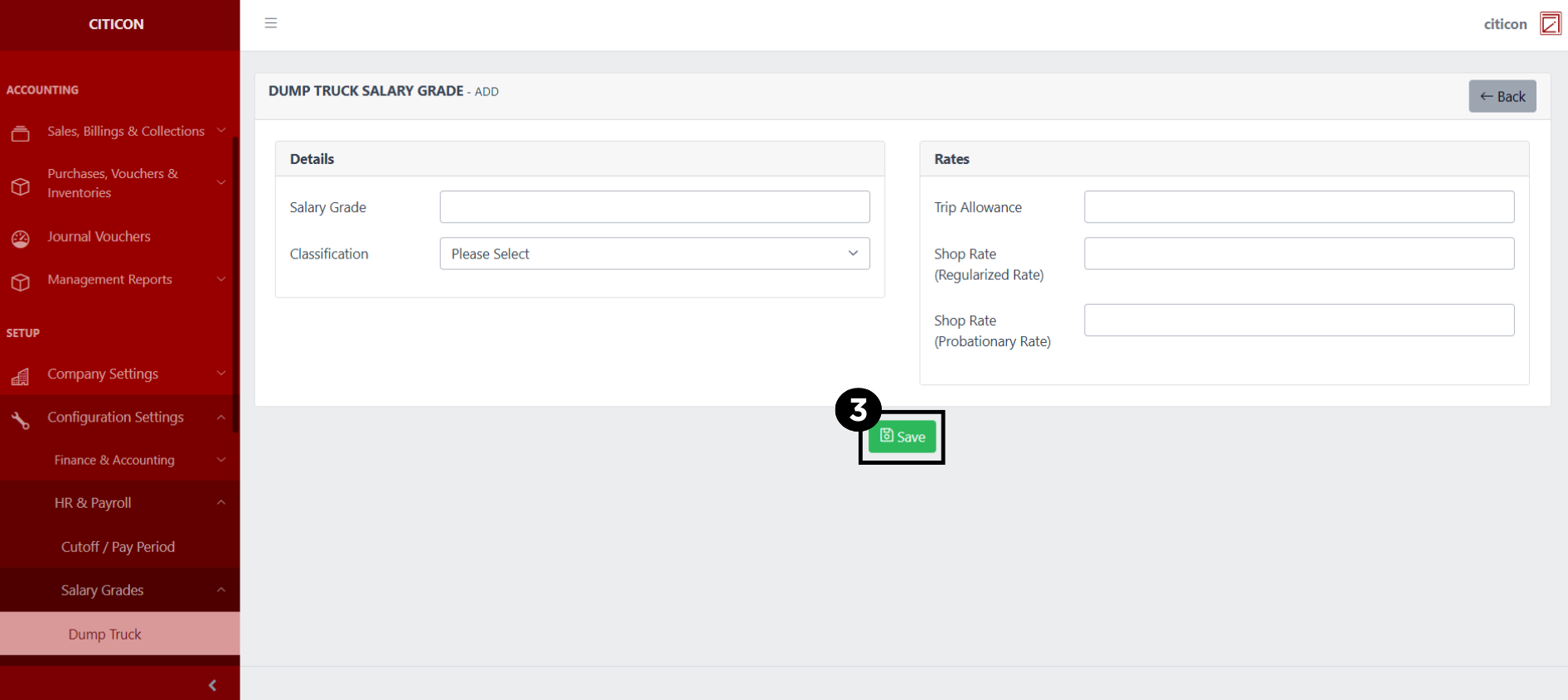The height and width of the screenshot is (700, 1568).
Task: Click the Shop Rate Probationary Rate field
Action: 1298,321
